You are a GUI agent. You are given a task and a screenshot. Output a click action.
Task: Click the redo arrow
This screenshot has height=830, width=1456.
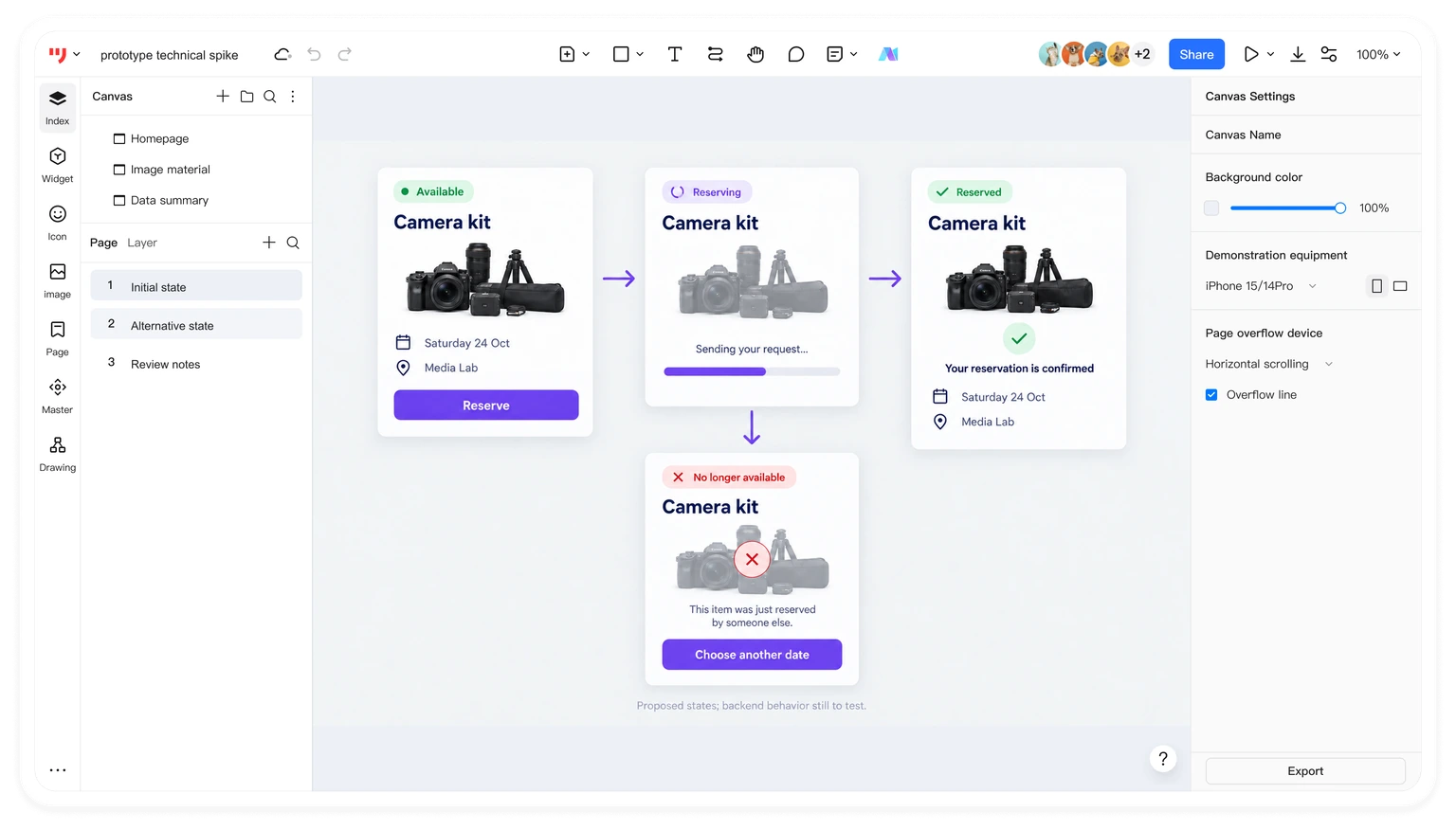[345, 54]
